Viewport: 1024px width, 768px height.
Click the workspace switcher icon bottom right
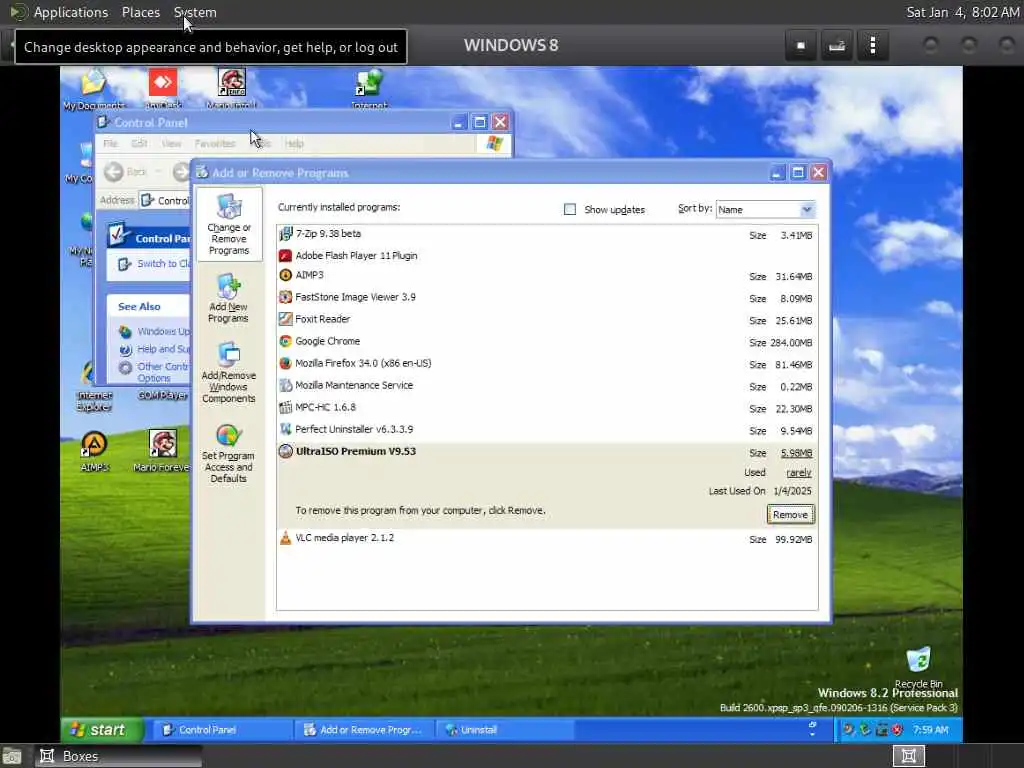point(908,756)
